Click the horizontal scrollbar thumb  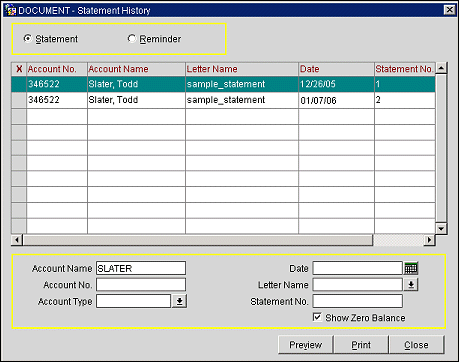click(x=198, y=240)
